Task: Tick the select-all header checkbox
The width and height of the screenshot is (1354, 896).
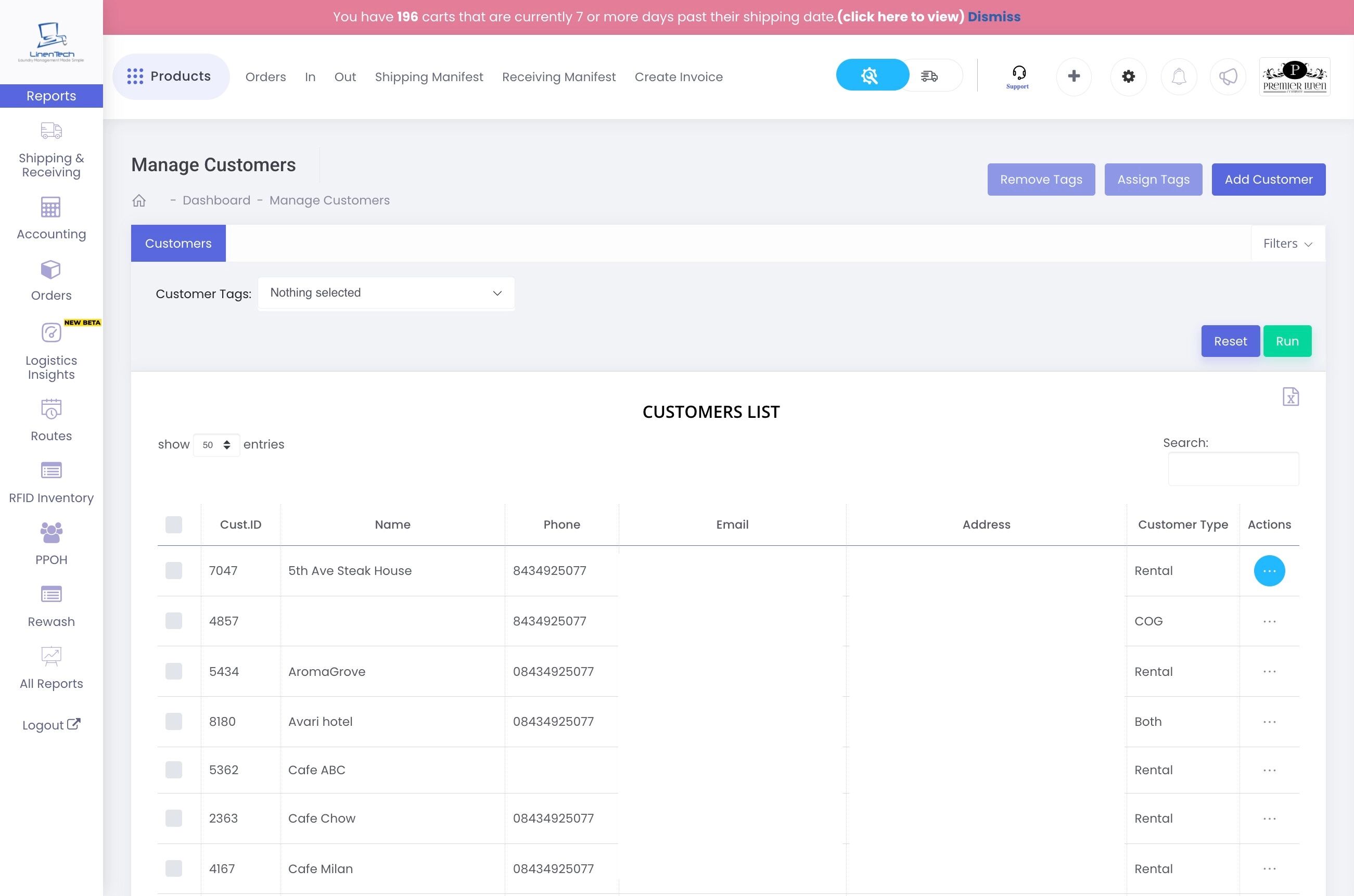Action: (x=174, y=524)
